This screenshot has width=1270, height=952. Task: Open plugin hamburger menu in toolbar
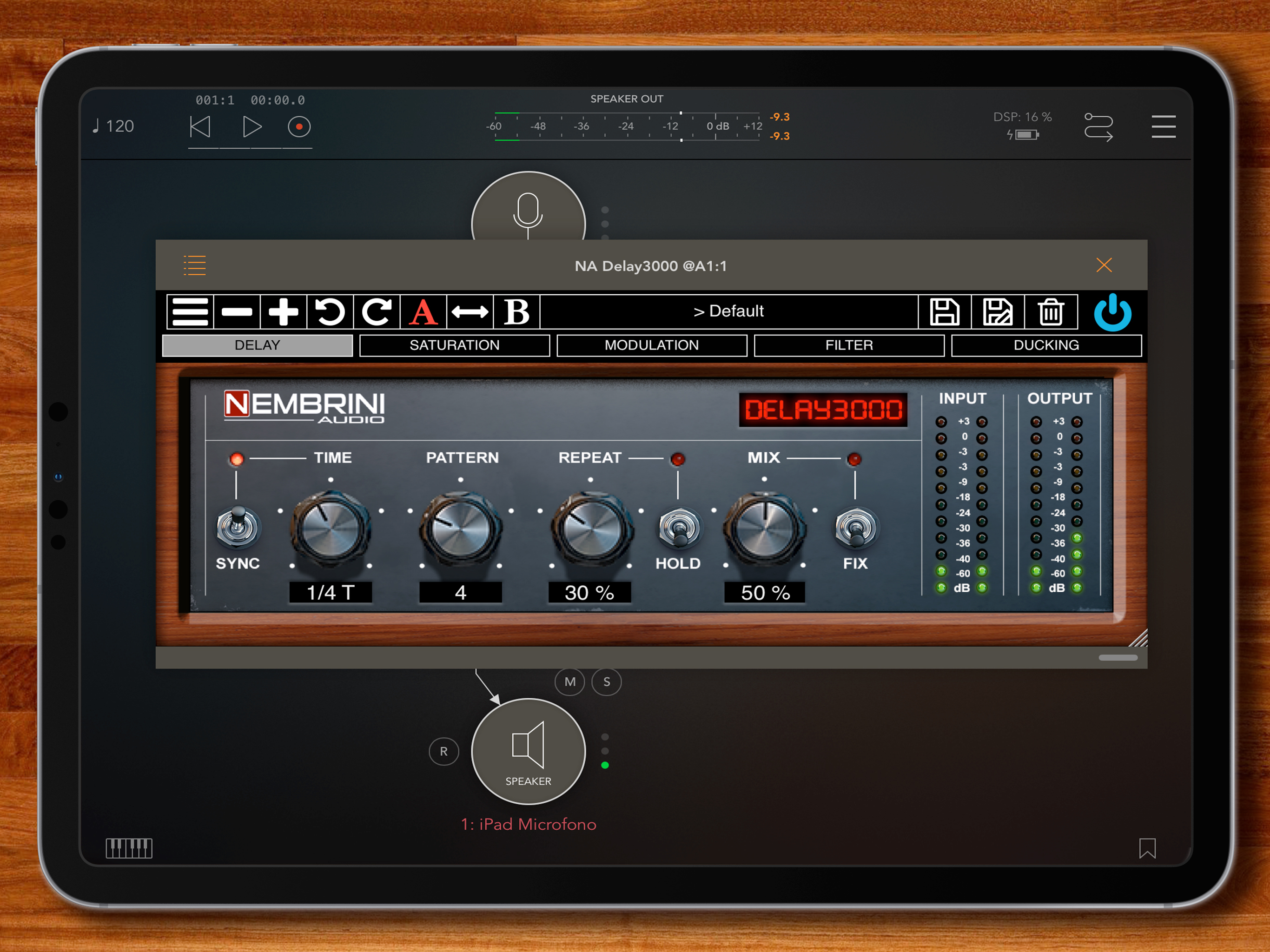[190, 312]
